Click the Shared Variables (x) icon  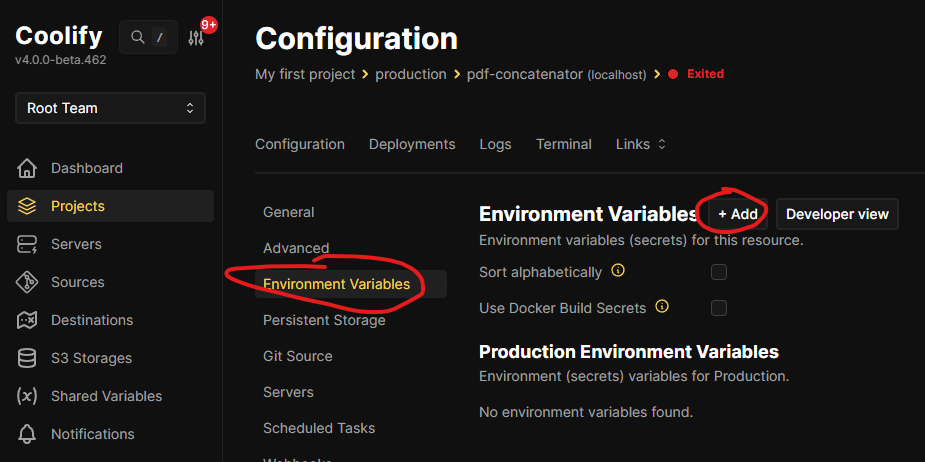[x=27, y=396]
